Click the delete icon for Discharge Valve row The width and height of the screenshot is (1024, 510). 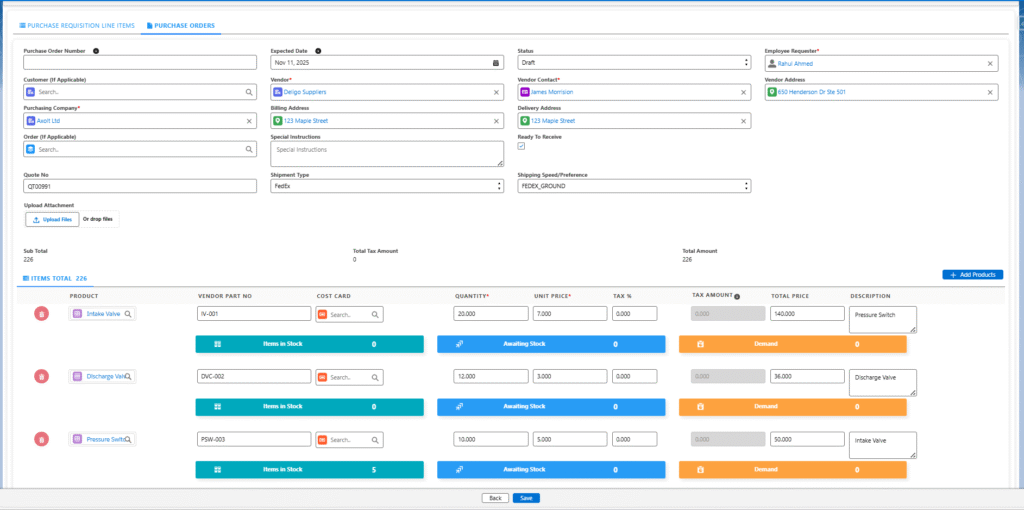click(x=41, y=377)
